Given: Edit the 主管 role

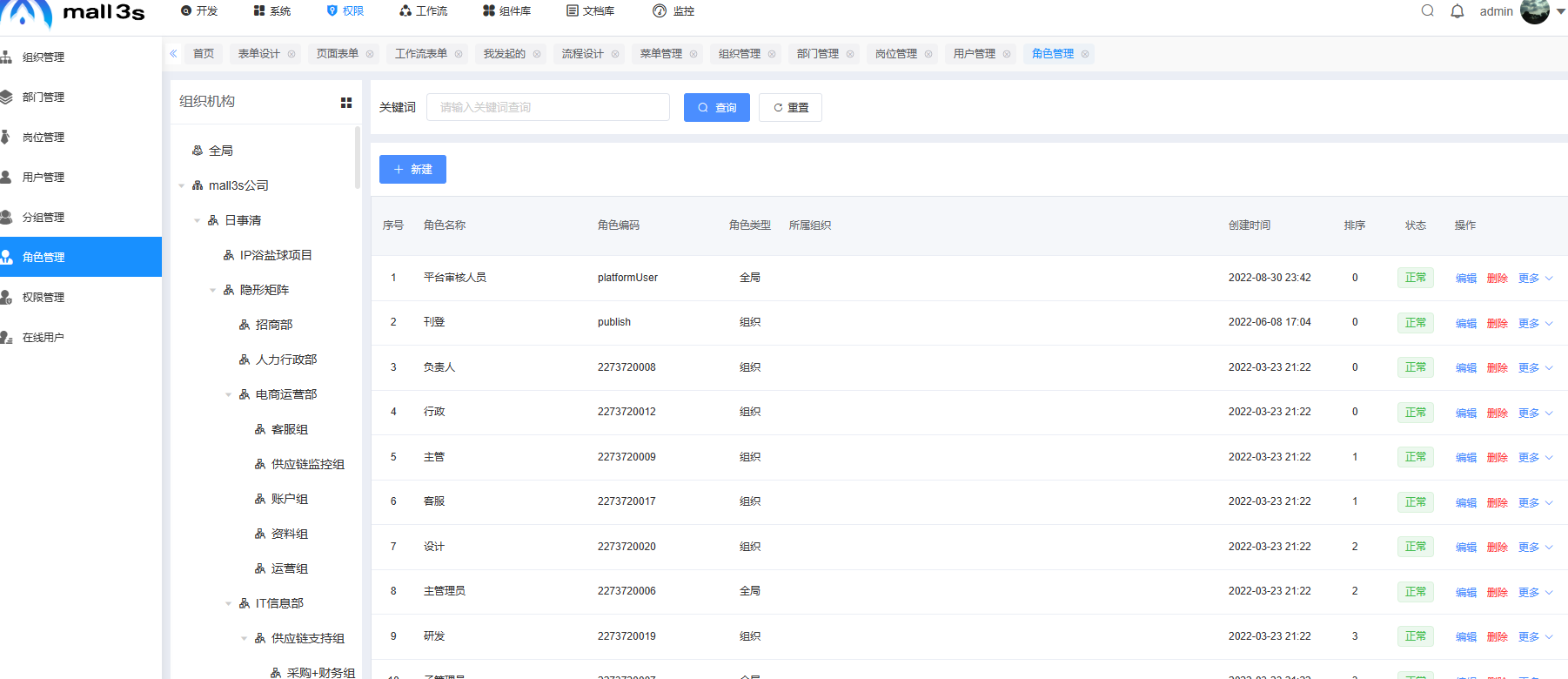Looking at the screenshot, I should coord(1466,457).
